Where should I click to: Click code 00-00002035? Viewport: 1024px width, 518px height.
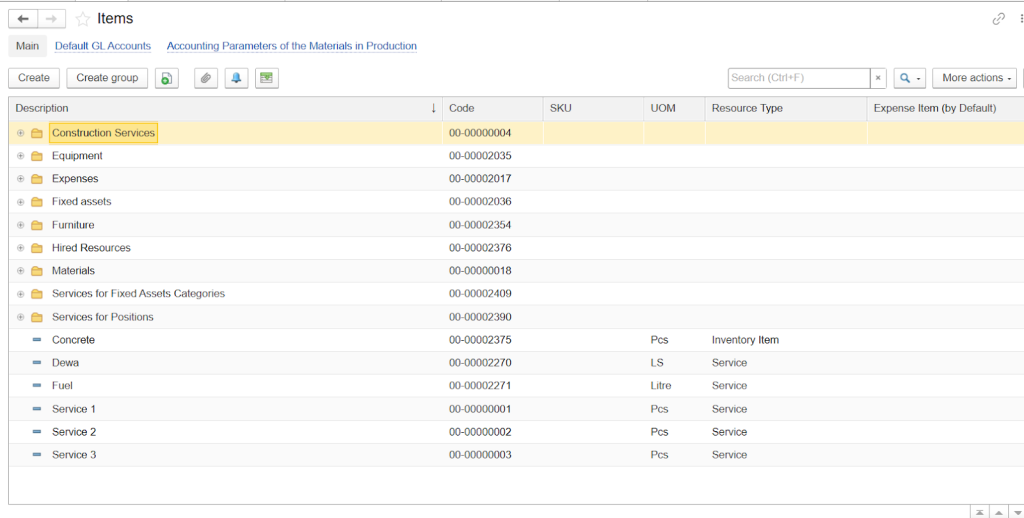point(480,155)
